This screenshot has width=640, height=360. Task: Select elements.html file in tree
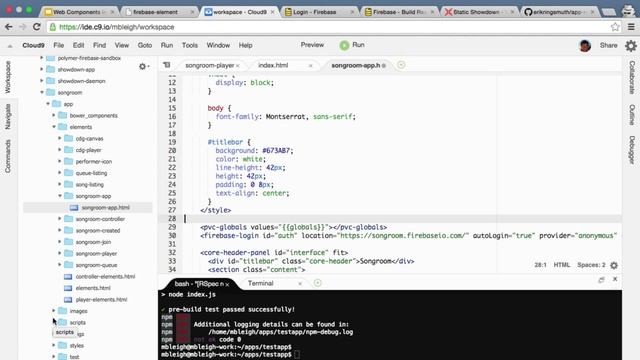click(x=93, y=288)
